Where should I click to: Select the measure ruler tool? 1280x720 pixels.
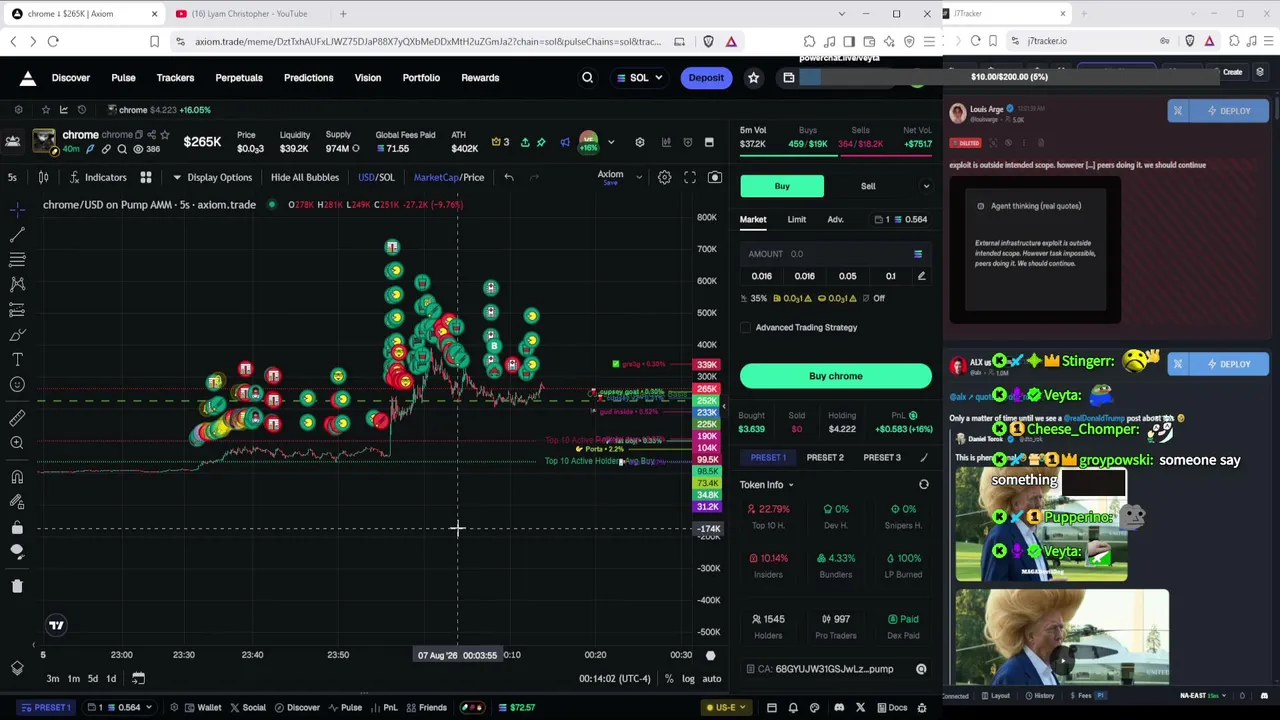(17, 417)
